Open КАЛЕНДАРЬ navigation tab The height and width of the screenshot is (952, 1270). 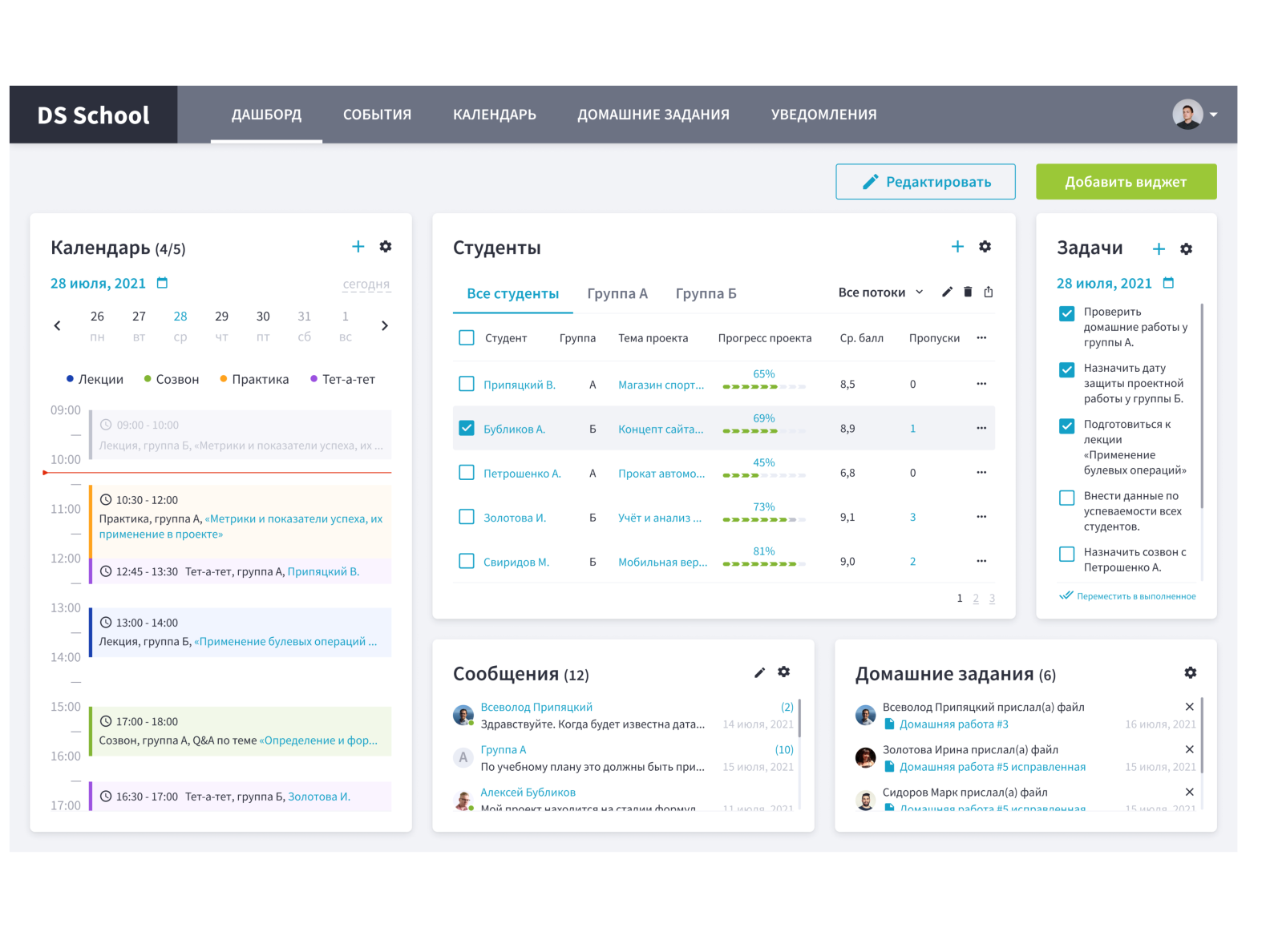[x=495, y=115]
